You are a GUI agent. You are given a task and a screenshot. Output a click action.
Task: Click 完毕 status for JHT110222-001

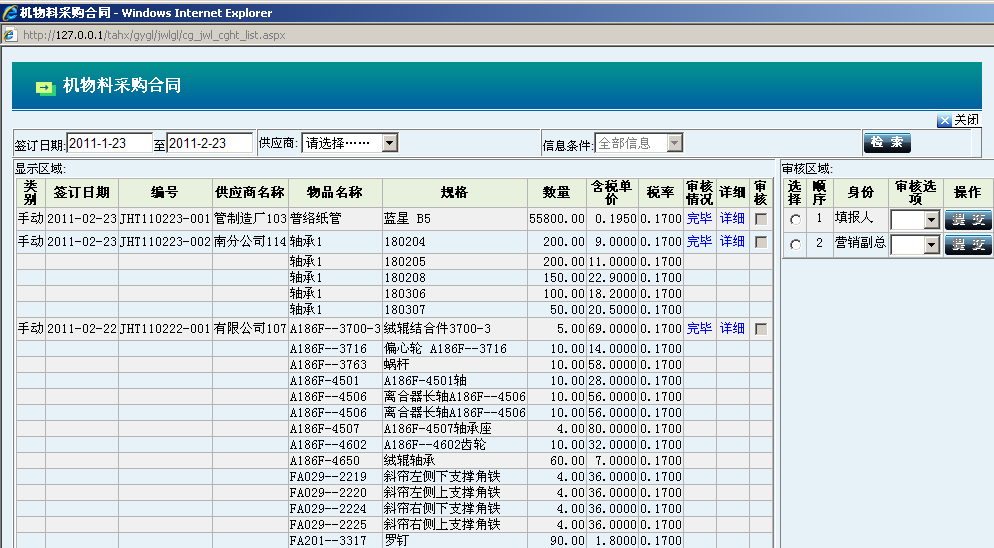click(699, 328)
